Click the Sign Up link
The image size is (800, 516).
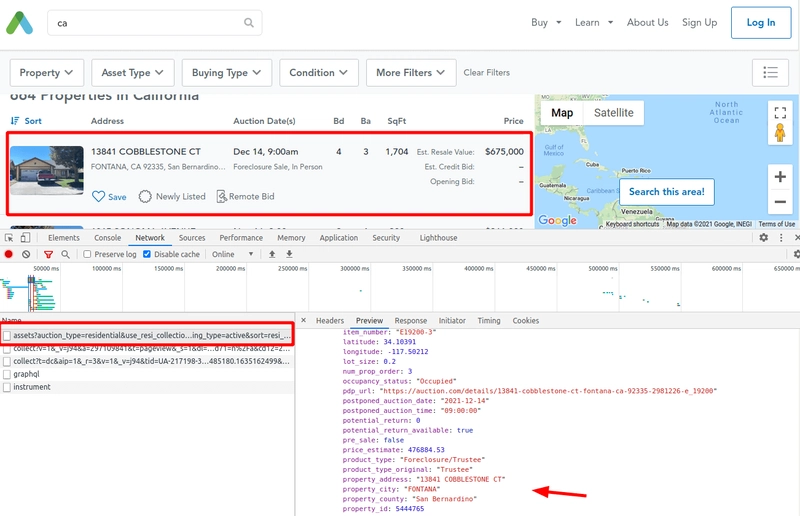point(699,22)
